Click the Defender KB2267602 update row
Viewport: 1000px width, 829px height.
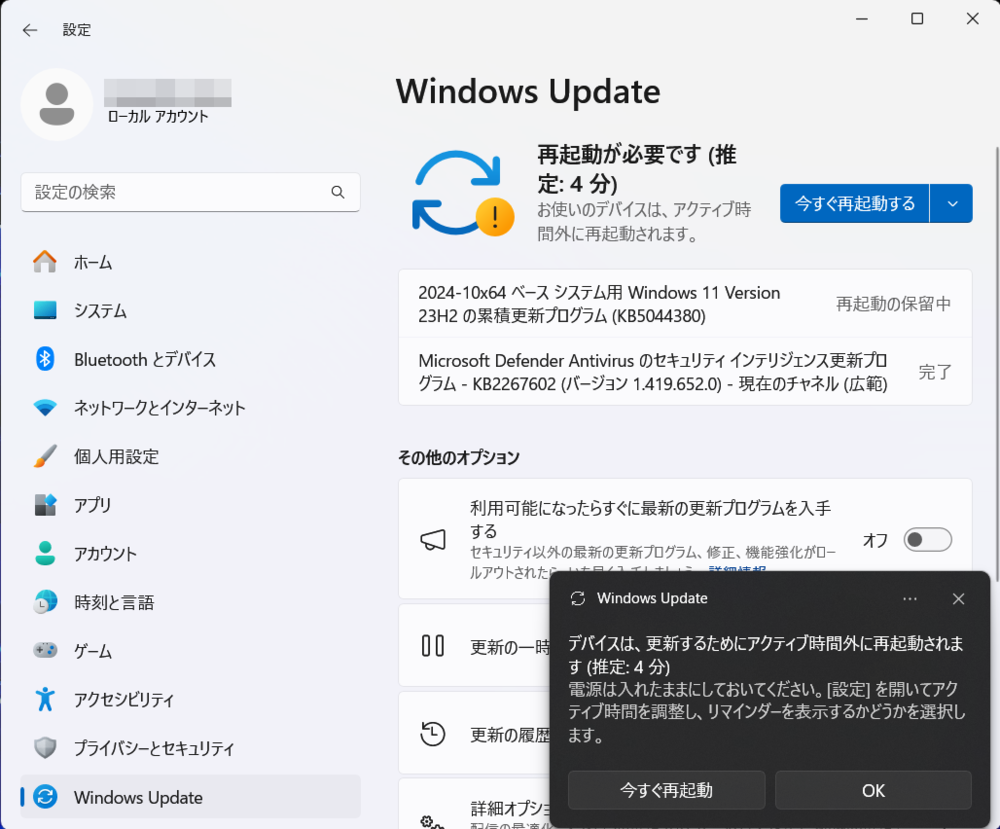coord(685,372)
